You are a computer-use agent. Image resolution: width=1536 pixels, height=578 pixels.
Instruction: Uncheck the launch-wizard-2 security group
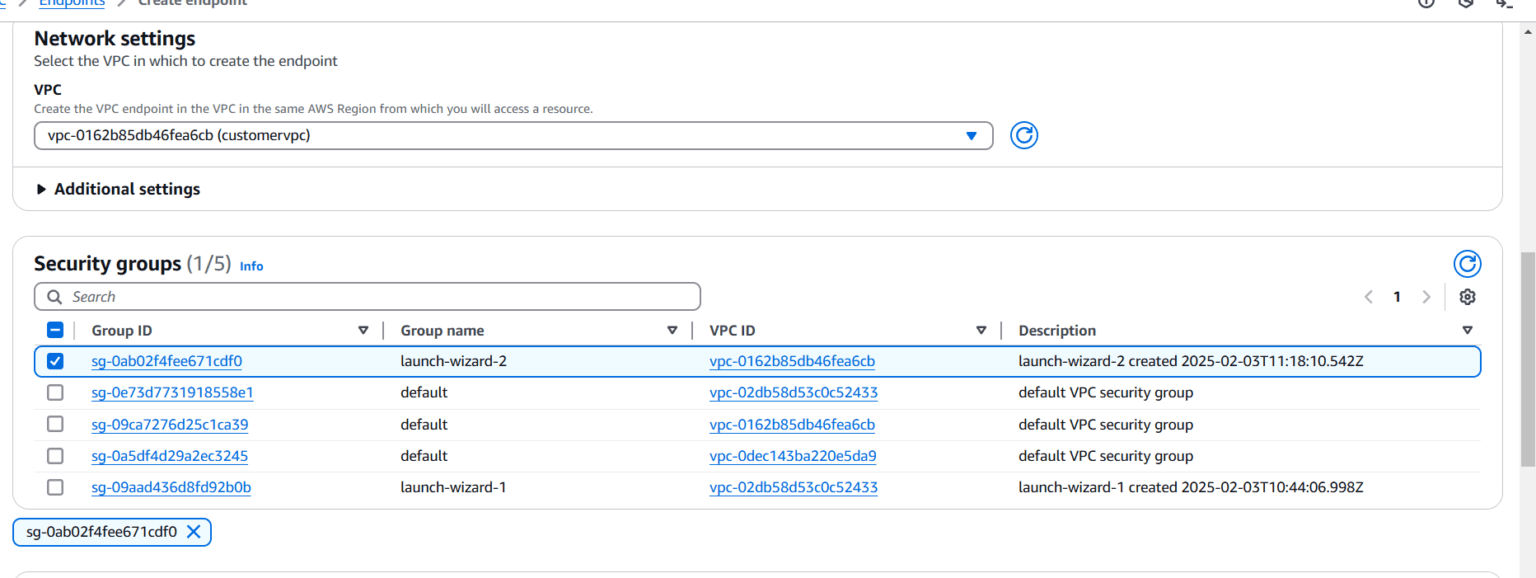(x=55, y=361)
